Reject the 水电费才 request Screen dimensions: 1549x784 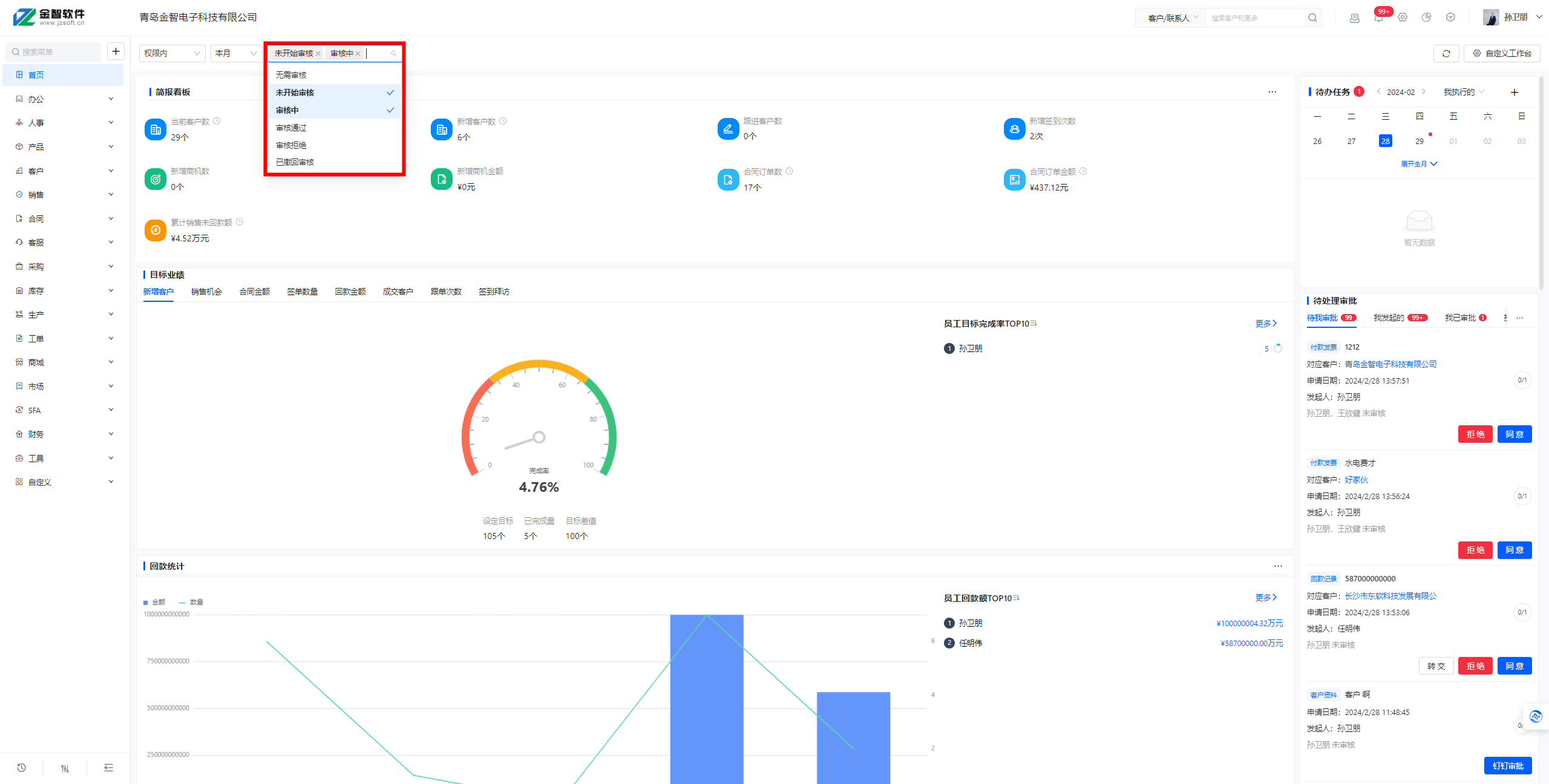click(1475, 550)
